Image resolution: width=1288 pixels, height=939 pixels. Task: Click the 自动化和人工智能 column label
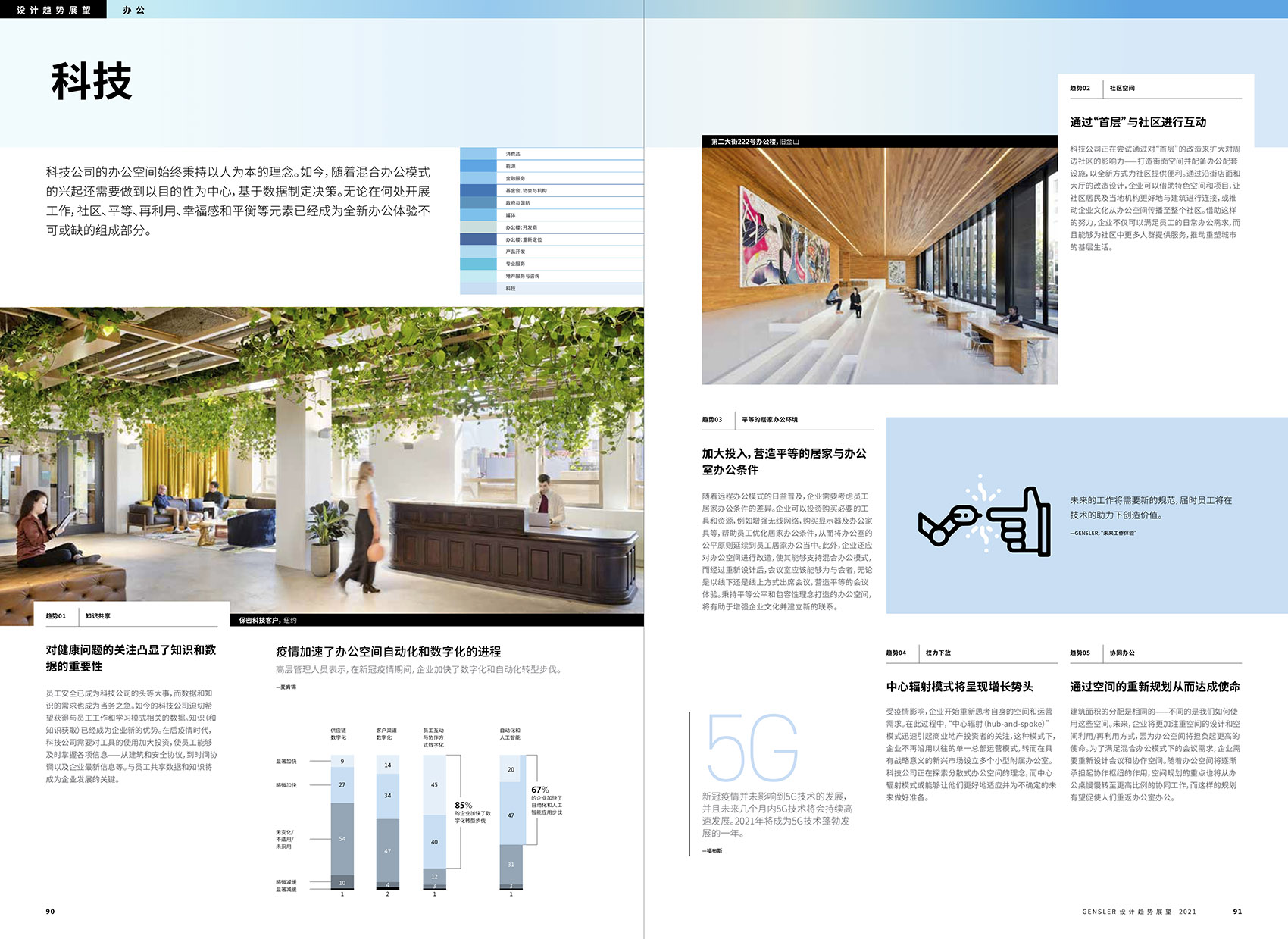coord(510,734)
